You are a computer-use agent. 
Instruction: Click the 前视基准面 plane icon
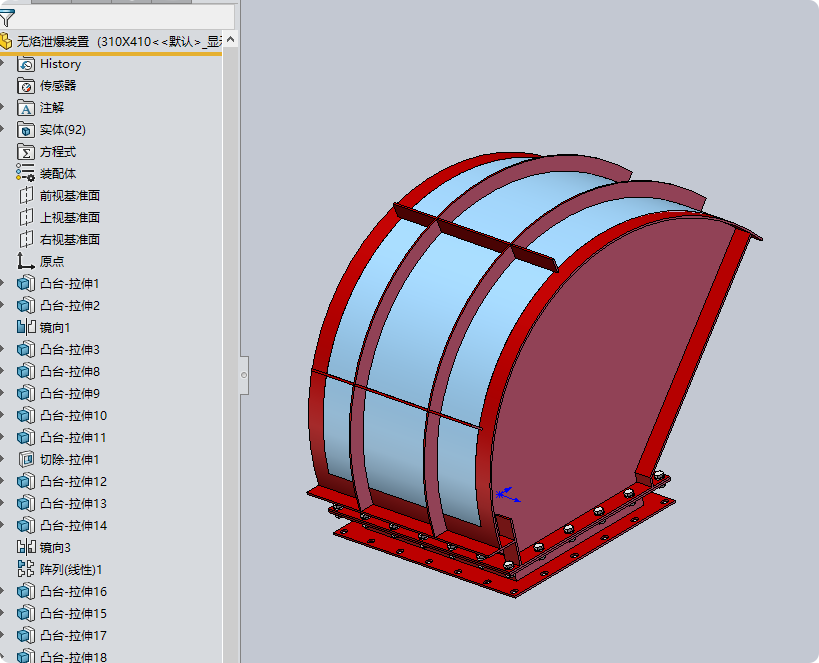pyautogui.click(x=26, y=195)
